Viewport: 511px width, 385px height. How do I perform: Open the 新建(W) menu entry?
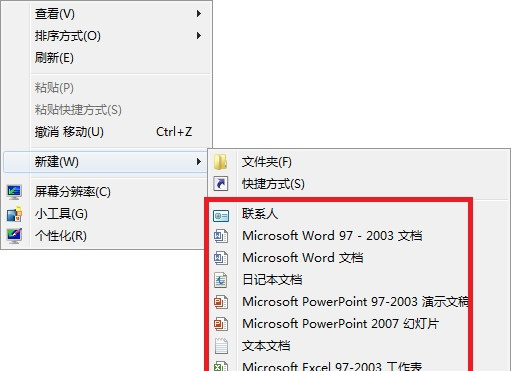click(x=105, y=162)
